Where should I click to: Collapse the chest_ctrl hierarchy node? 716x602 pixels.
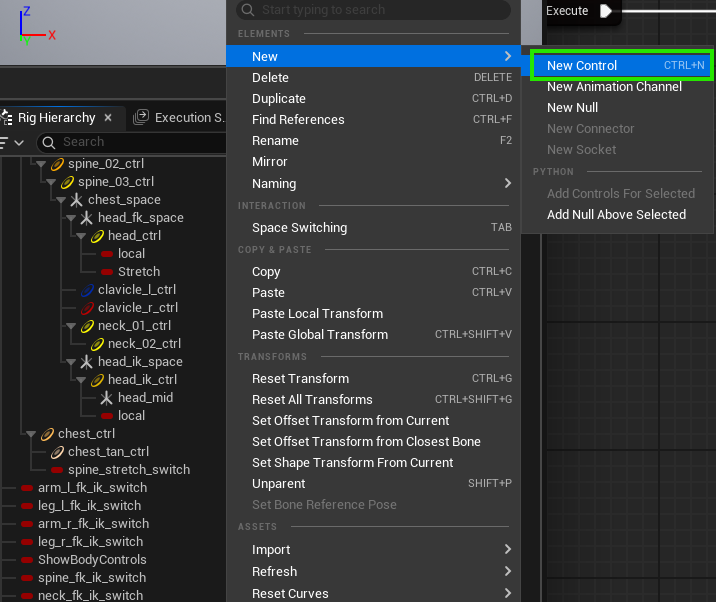[32, 434]
